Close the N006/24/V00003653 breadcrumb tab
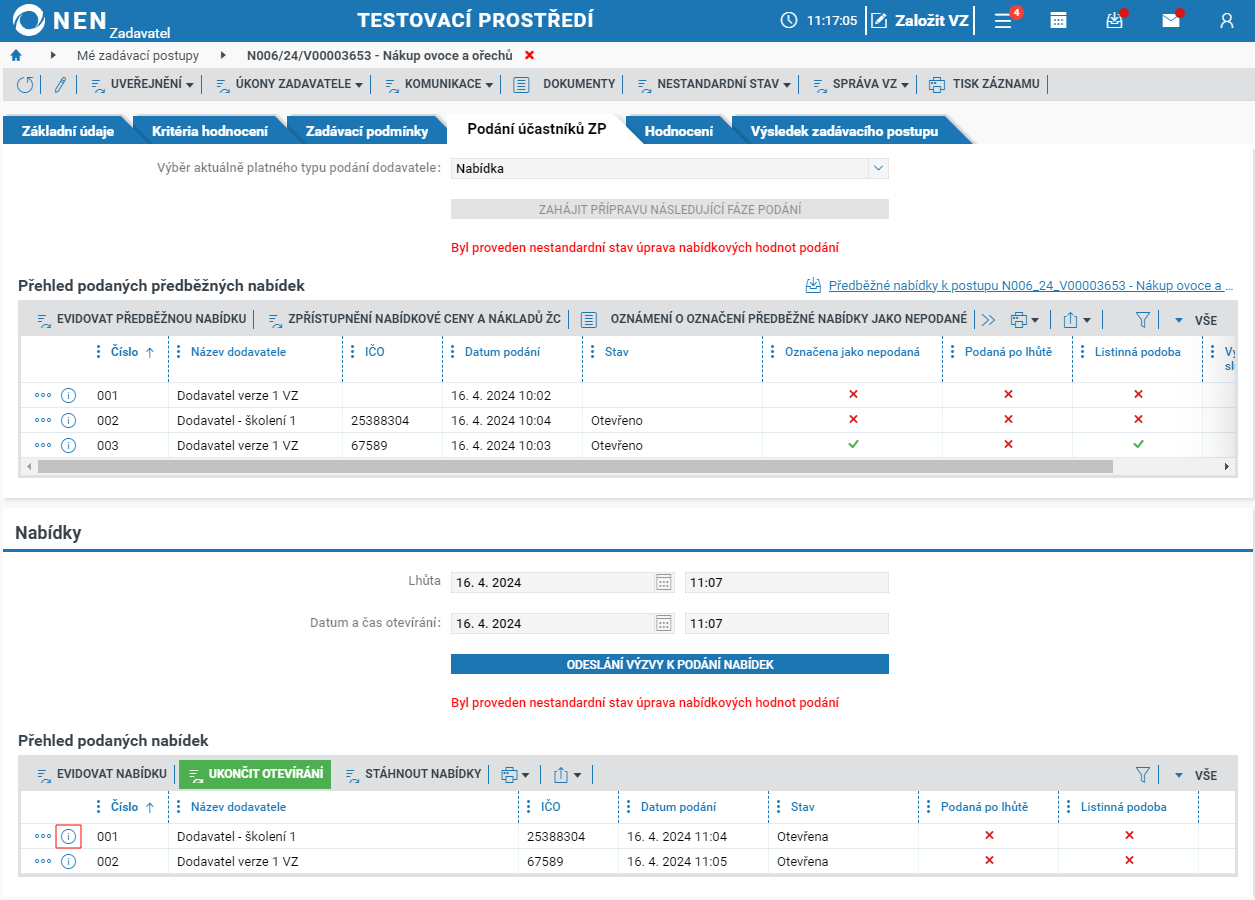This screenshot has width=1255, height=900. click(529, 55)
